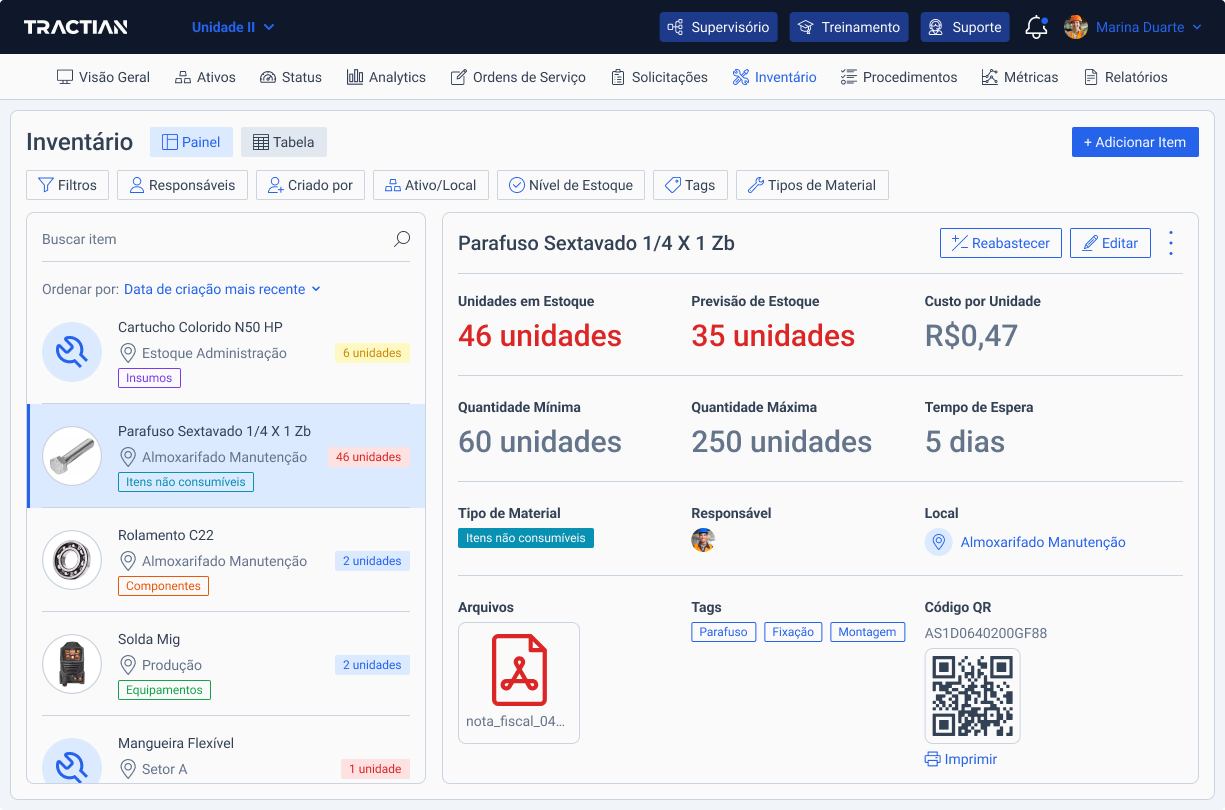The width and height of the screenshot is (1225, 810).
Task: Click the Almoxarifado Manutenção location pin icon
Action: [938, 542]
